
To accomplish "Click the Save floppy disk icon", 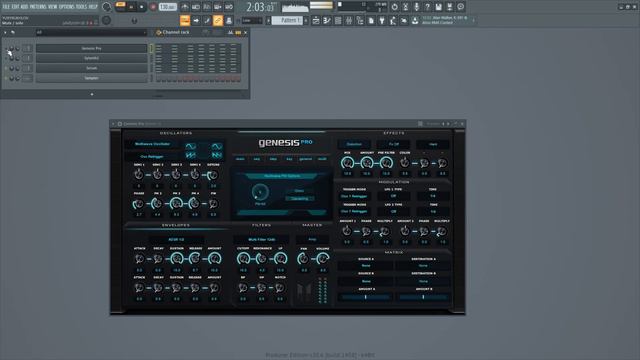I will (438, 7).
